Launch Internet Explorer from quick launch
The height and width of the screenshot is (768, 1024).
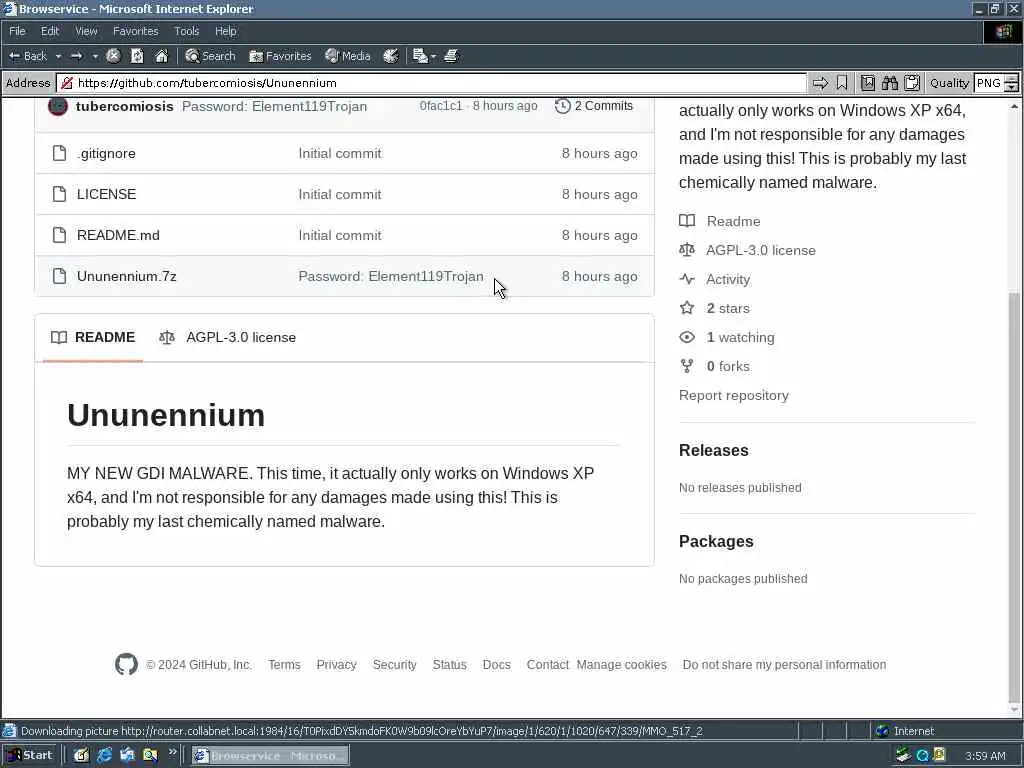104,756
